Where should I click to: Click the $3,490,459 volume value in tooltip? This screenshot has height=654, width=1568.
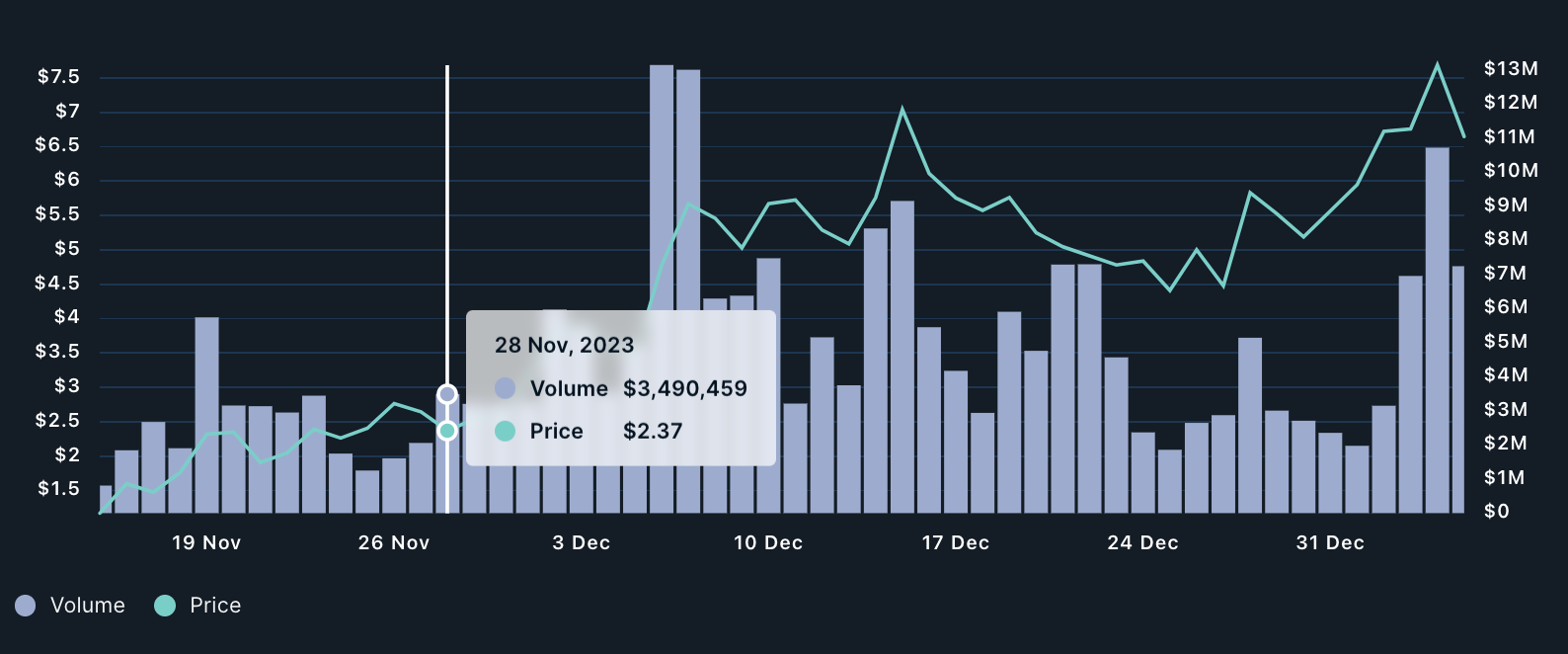pyautogui.click(x=685, y=388)
